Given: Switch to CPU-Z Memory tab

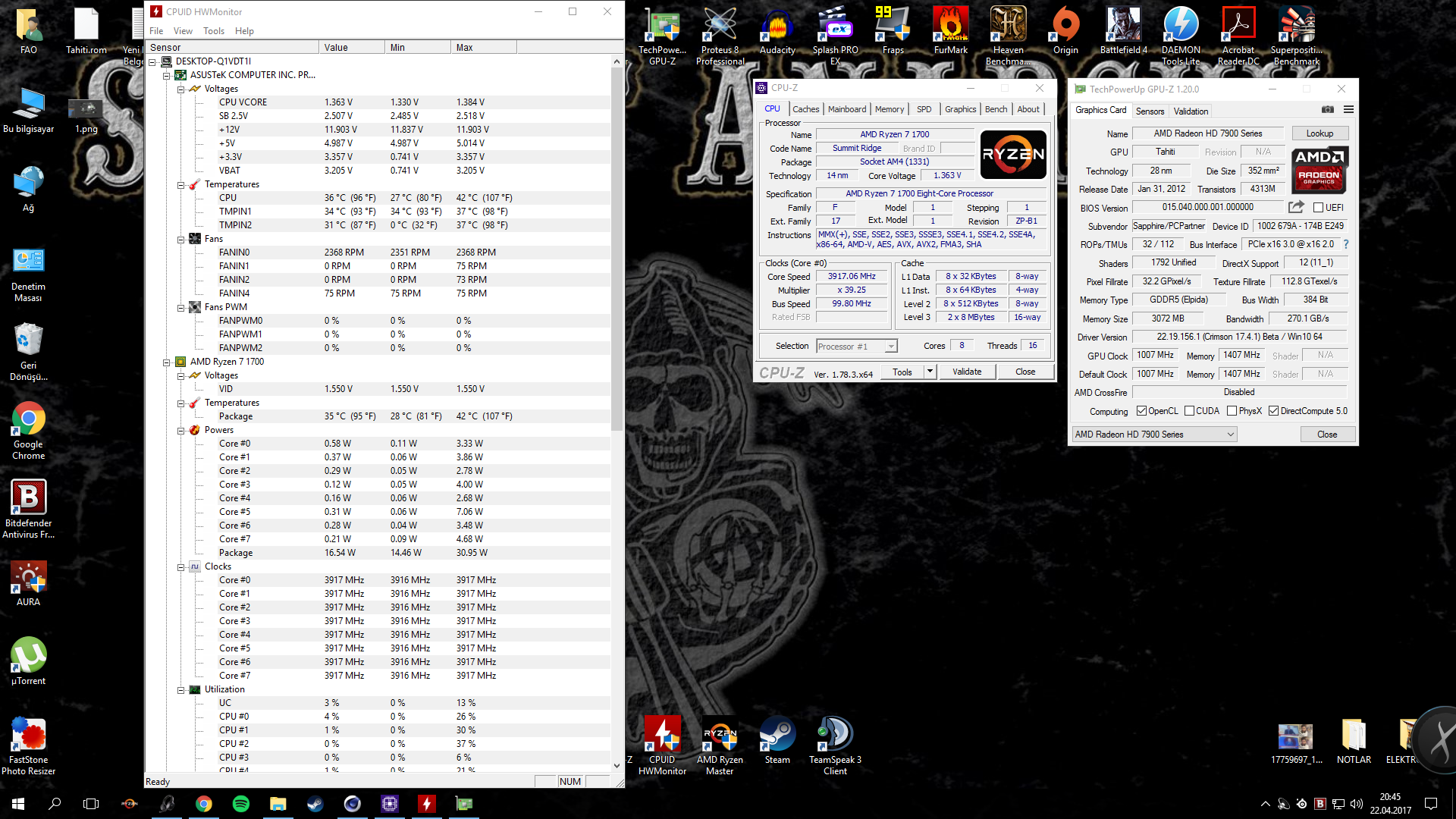Looking at the screenshot, I should 890,109.
